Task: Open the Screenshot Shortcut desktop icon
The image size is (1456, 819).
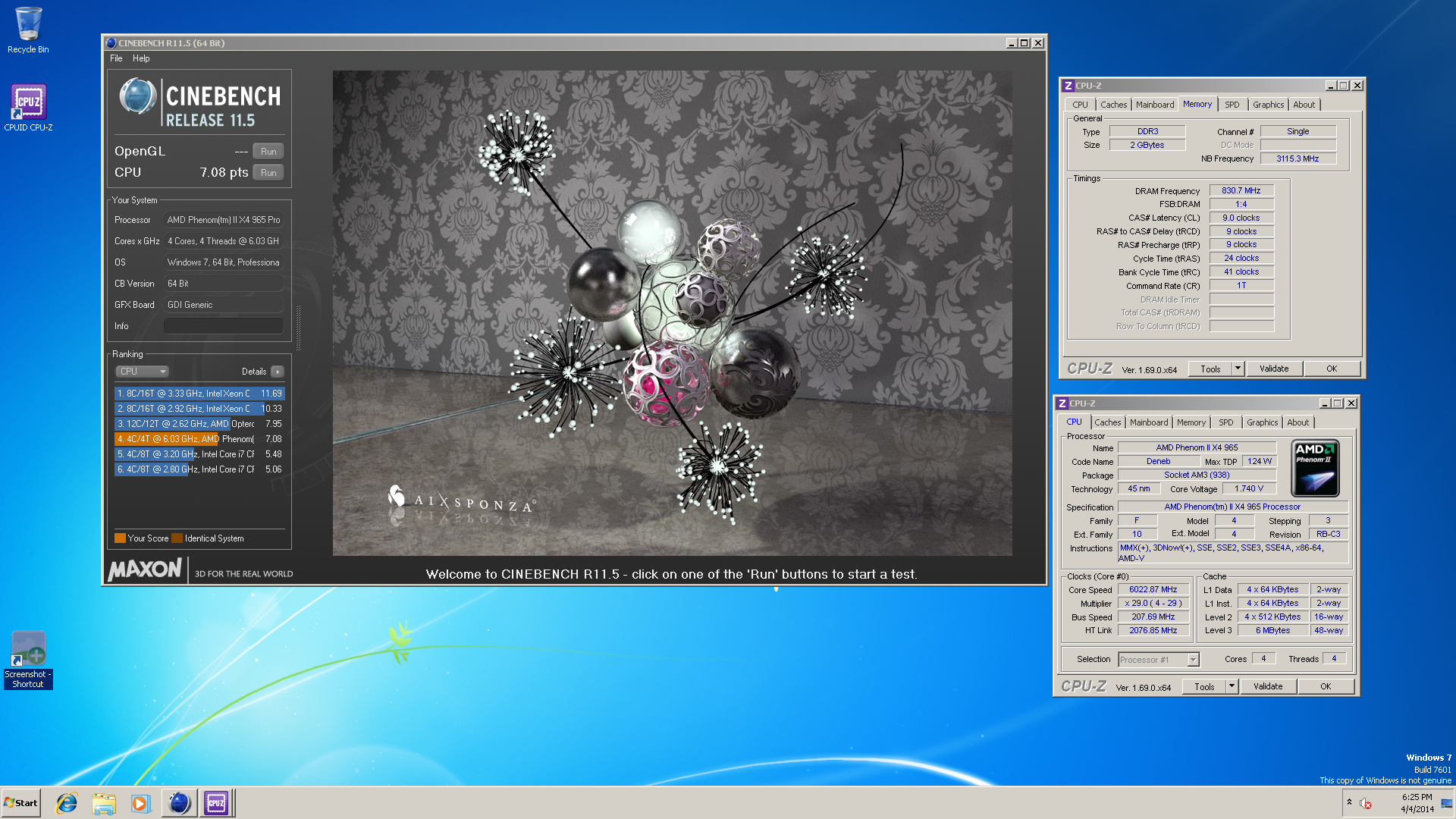Action: pos(28,659)
